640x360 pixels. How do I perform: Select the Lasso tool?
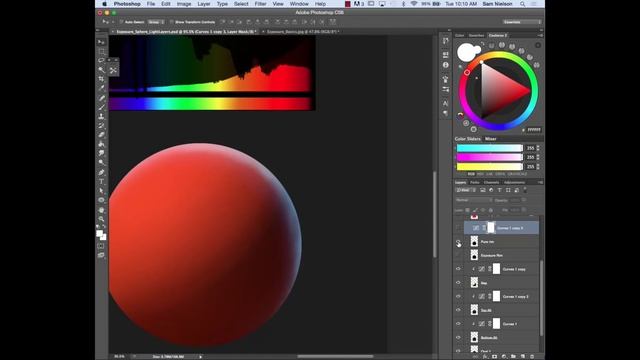pyautogui.click(x=101, y=60)
